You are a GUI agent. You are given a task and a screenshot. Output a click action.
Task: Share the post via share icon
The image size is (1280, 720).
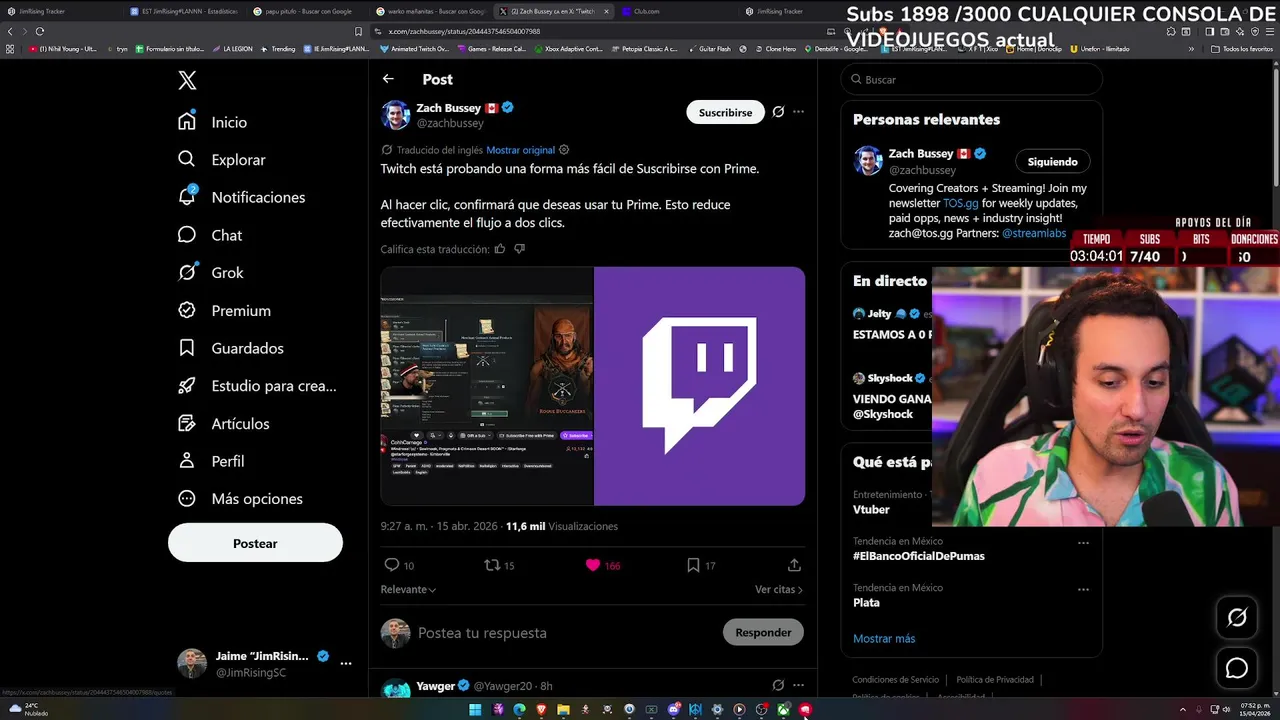click(794, 565)
